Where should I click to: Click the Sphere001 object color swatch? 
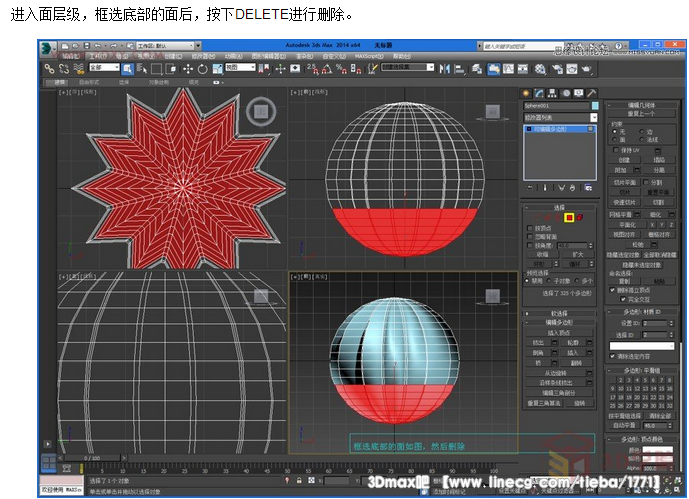point(595,105)
